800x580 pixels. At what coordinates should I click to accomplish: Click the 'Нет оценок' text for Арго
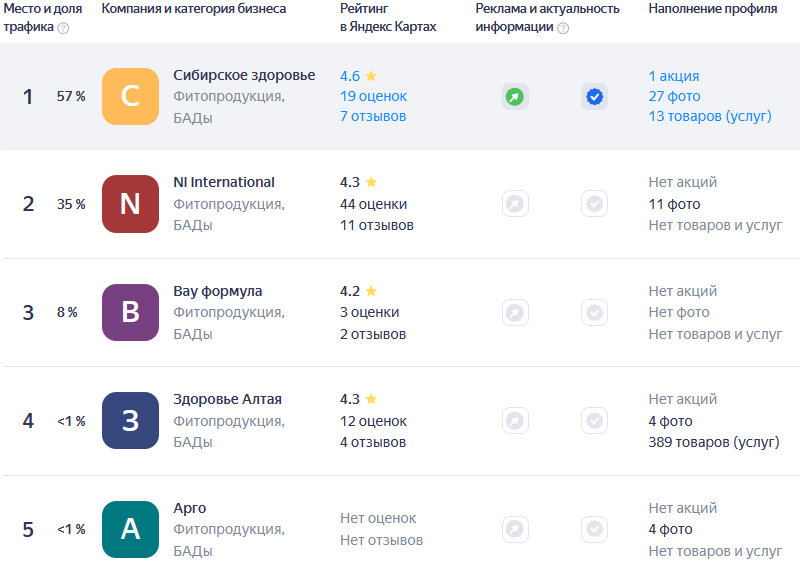378,518
